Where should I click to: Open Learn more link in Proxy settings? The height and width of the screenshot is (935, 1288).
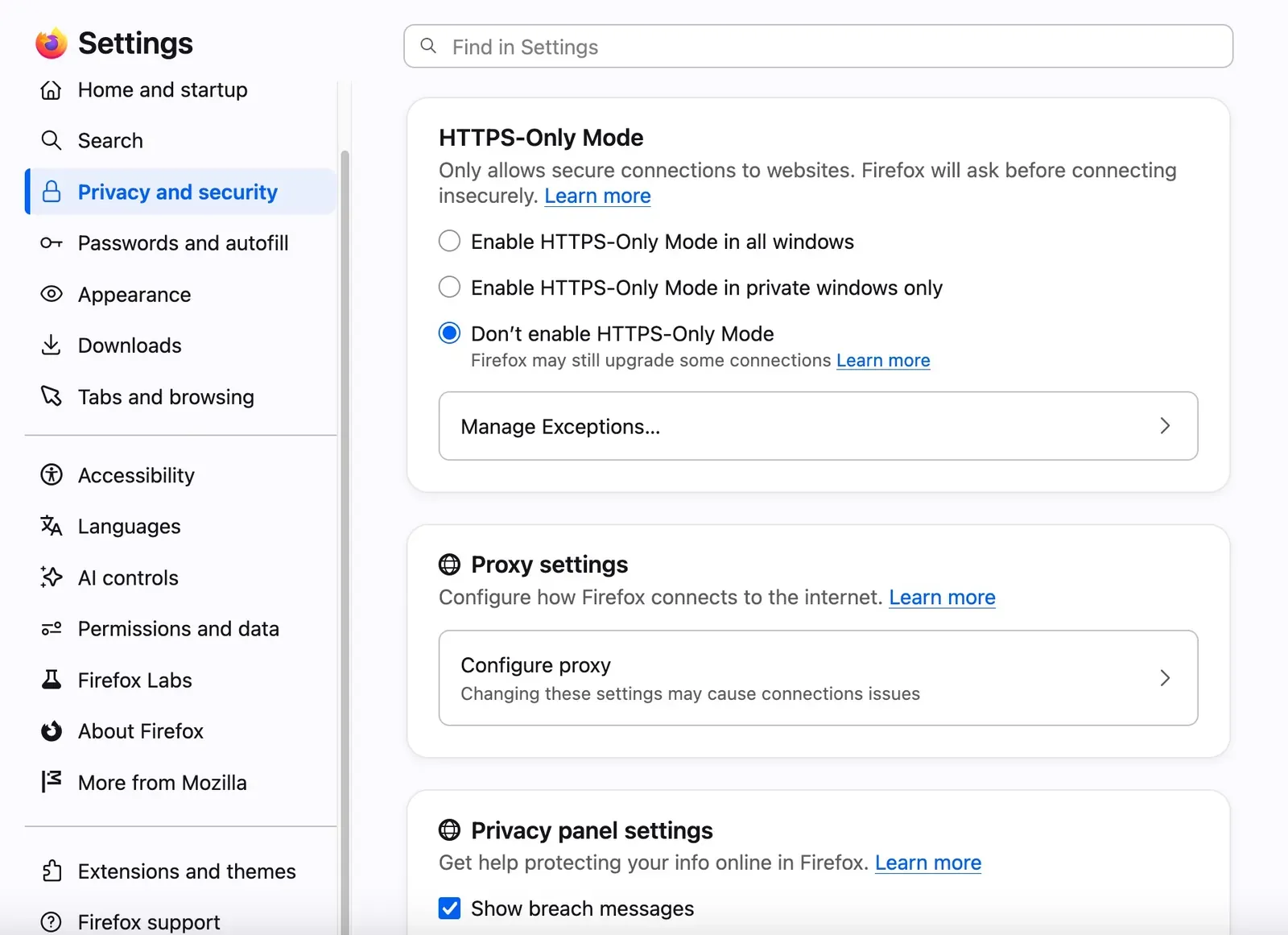click(942, 598)
